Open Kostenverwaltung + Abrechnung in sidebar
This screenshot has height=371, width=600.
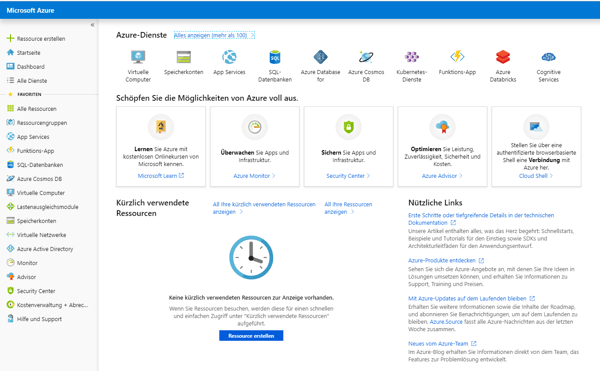pyautogui.click(x=52, y=305)
